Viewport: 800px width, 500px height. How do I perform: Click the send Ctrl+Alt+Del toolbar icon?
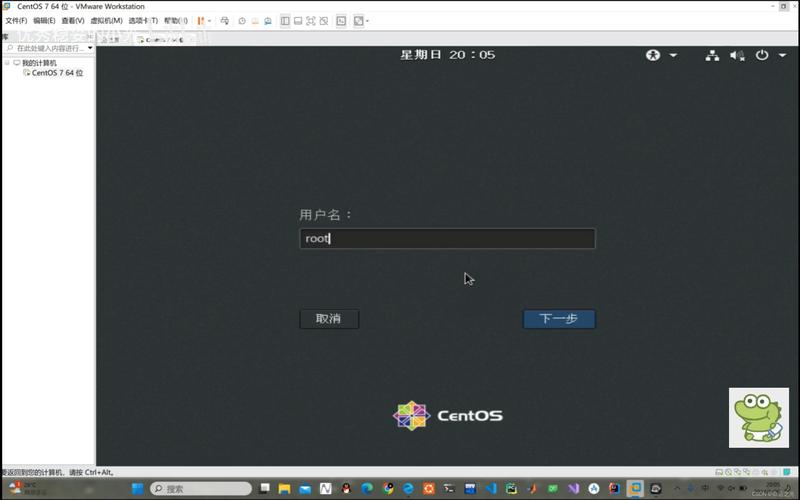coord(224,21)
